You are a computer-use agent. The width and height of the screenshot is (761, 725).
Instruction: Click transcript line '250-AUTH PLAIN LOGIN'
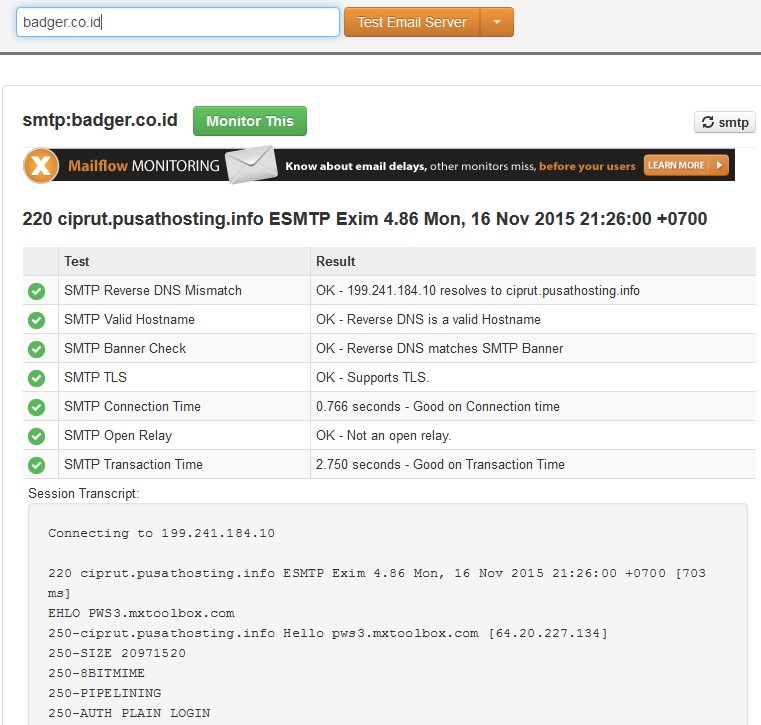pos(129,713)
